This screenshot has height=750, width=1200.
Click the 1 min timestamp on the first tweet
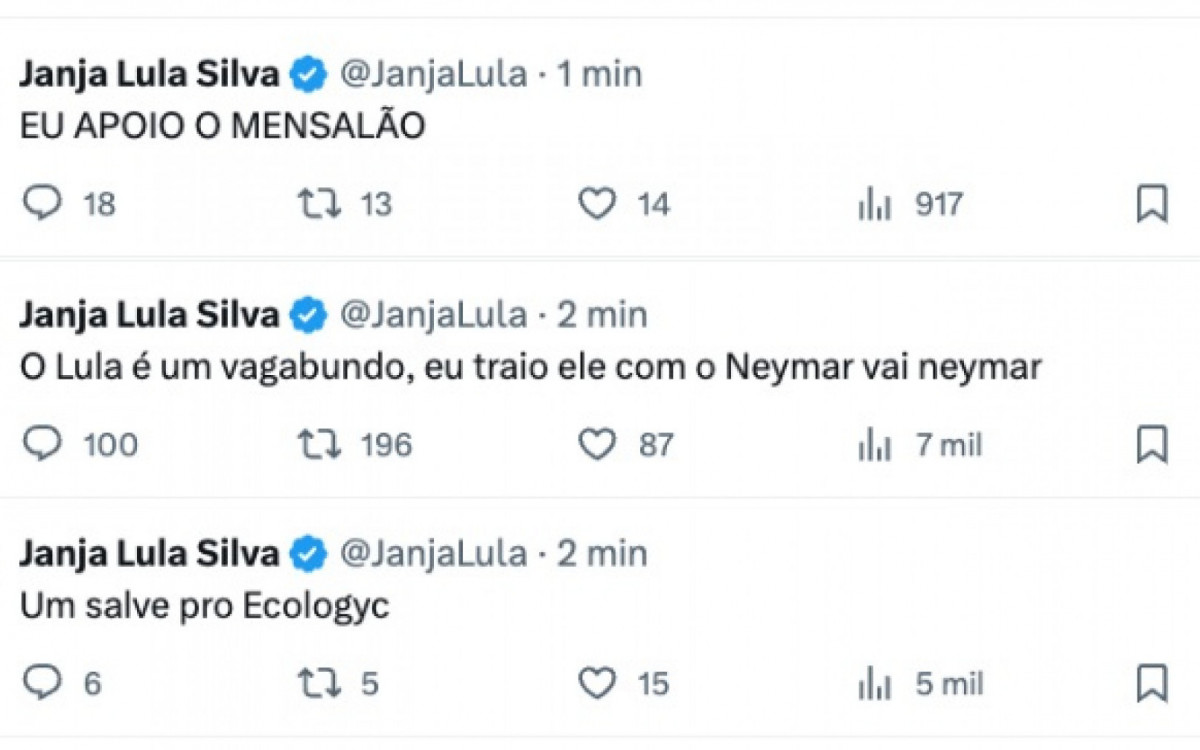point(600,71)
